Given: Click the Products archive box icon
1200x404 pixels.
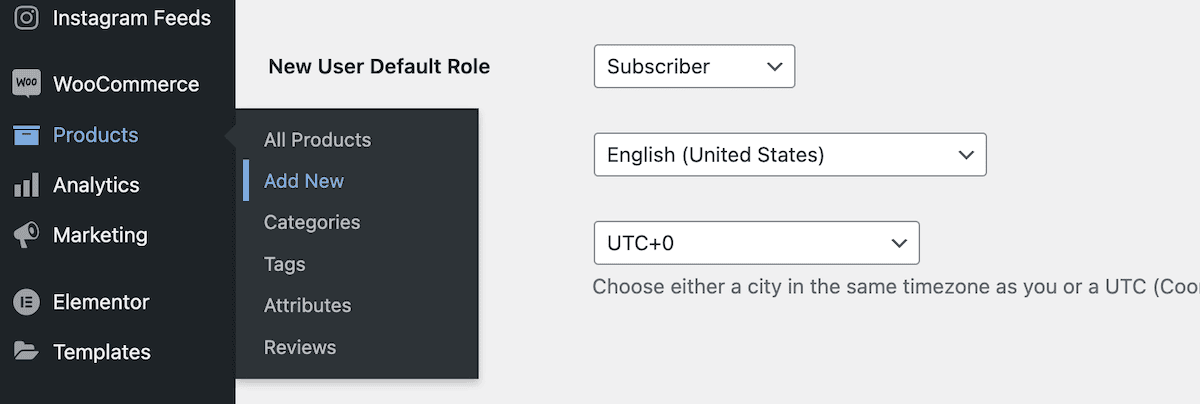Looking at the screenshot, I should point(26,135).
